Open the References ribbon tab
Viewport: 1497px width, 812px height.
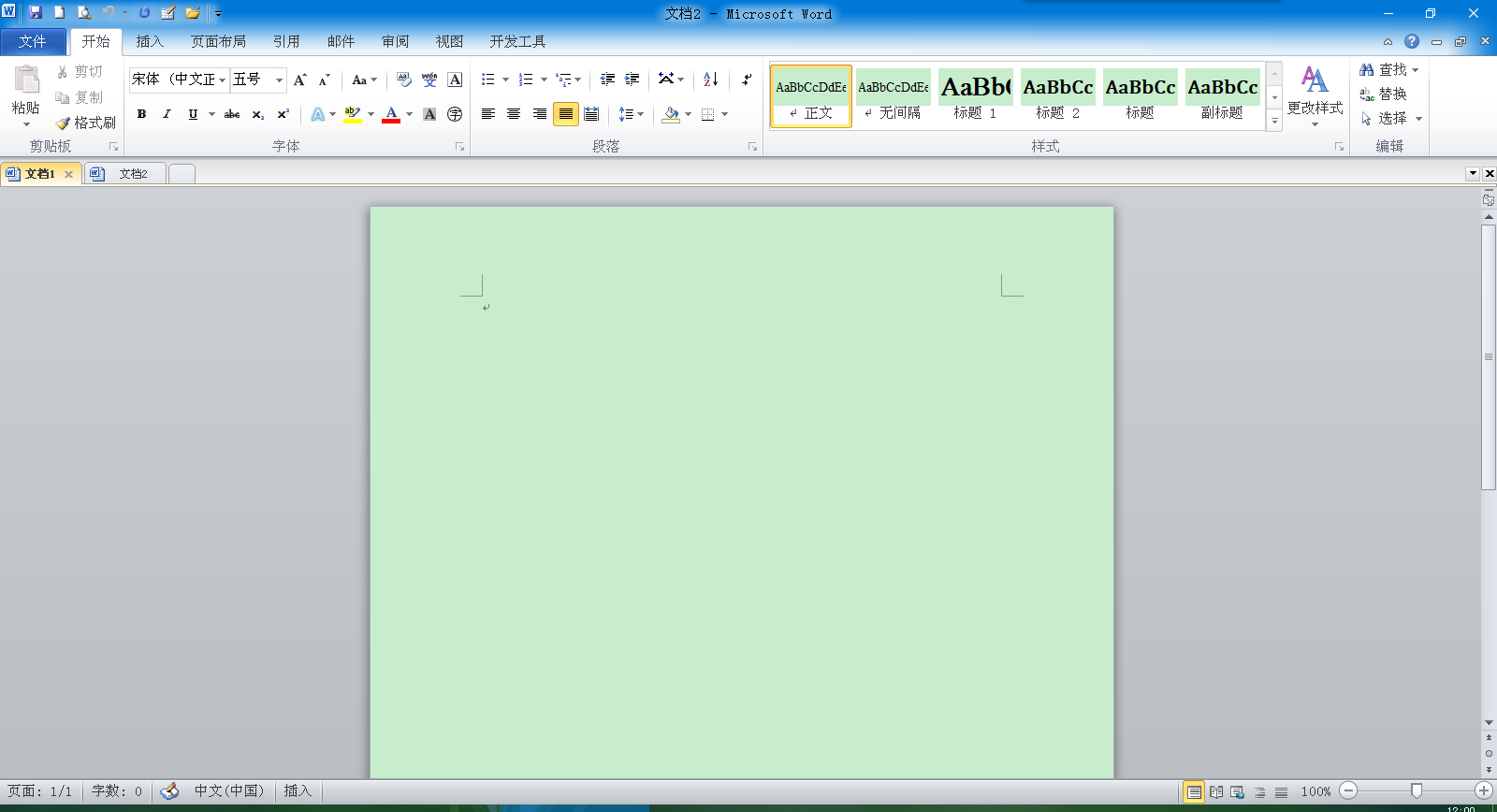click(286, 41)
